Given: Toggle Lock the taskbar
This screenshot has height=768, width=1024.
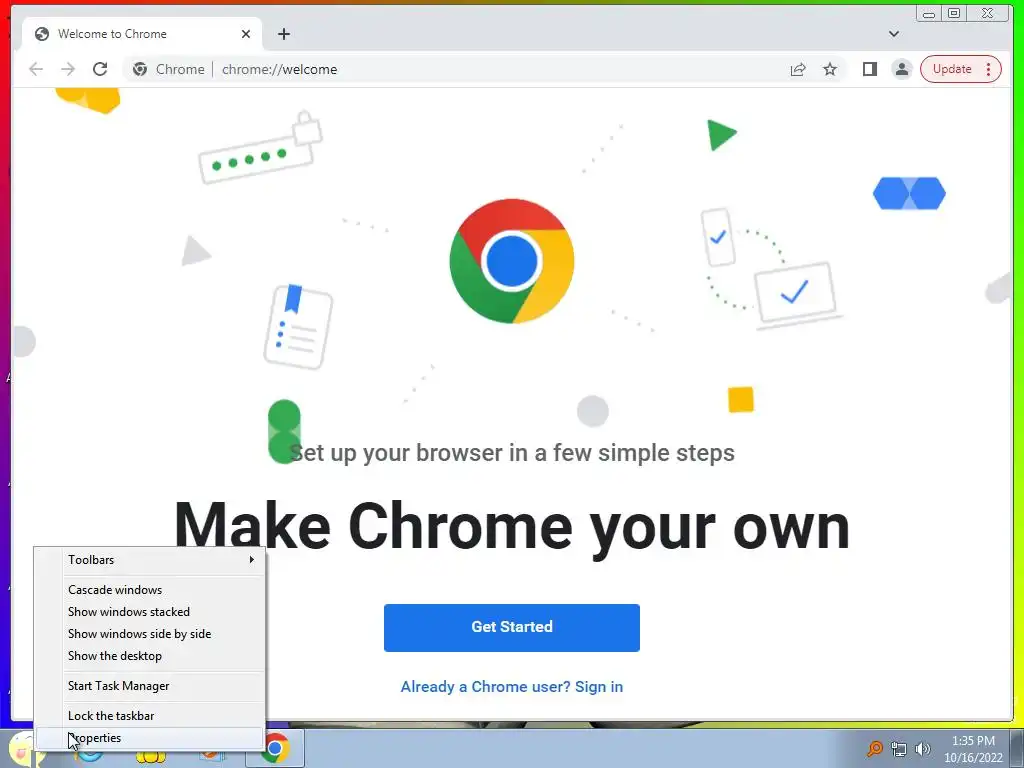Looking at the screenshot, I should coord(150,716).
